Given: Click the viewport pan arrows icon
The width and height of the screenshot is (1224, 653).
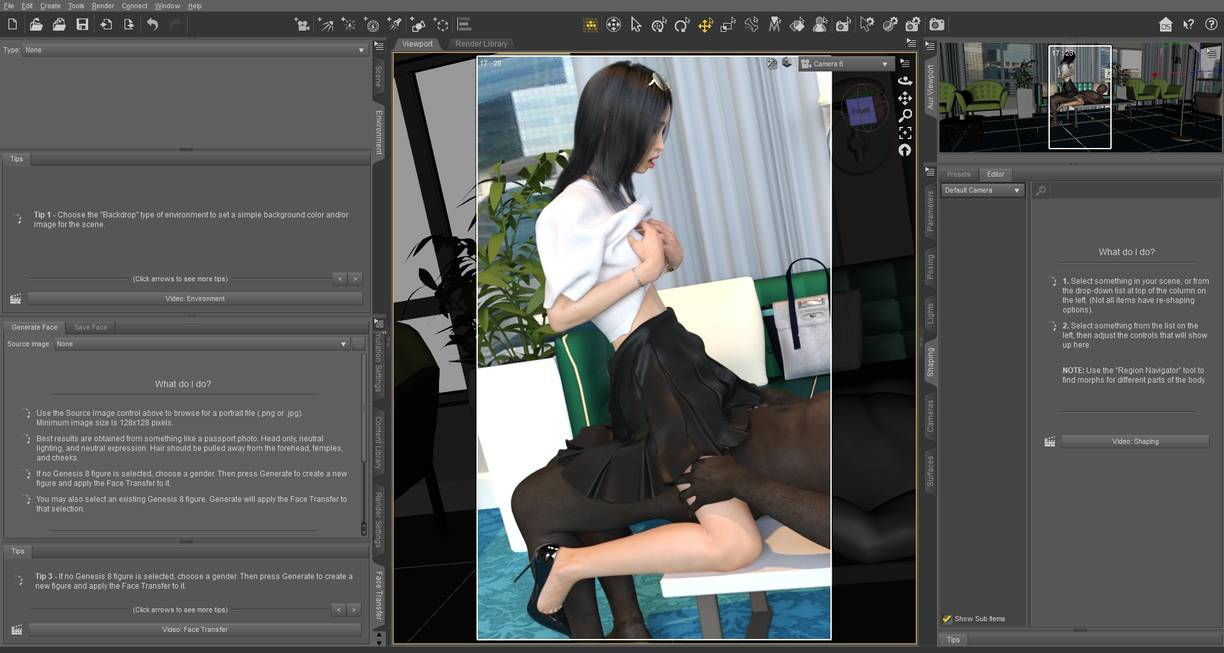Looking at the screenshot, I should coord(904,98).
